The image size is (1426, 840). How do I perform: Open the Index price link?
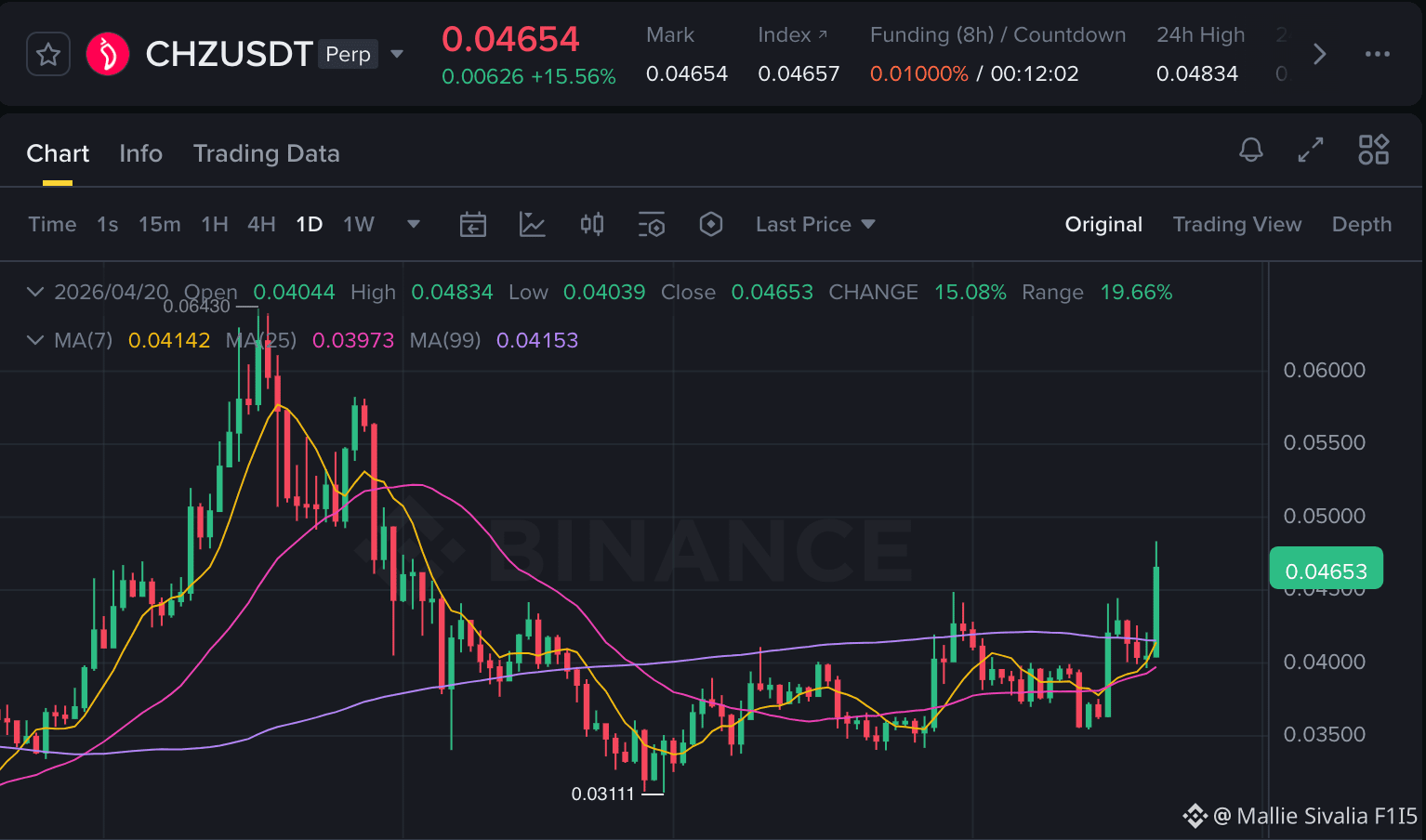tap(792, 35)
